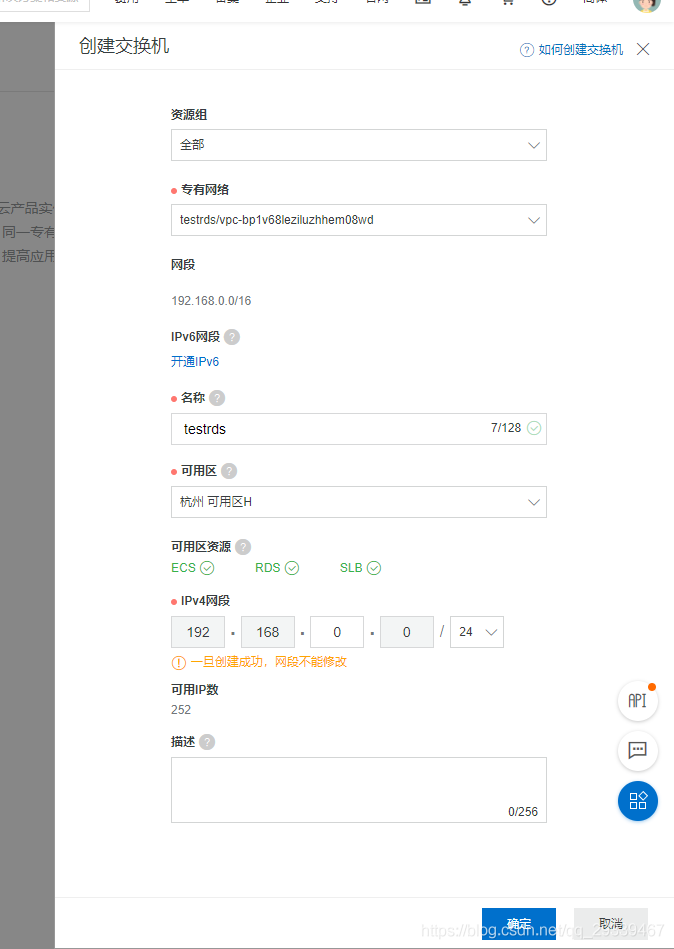This screenshot has width=674, height=949.
Task: Click the ECS resource label
Action: pyautogui.click(x=184, y=568)
